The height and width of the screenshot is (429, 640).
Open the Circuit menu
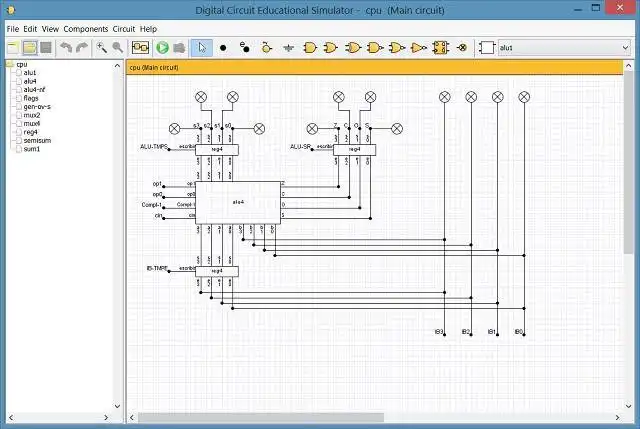[x=124, y=29]
